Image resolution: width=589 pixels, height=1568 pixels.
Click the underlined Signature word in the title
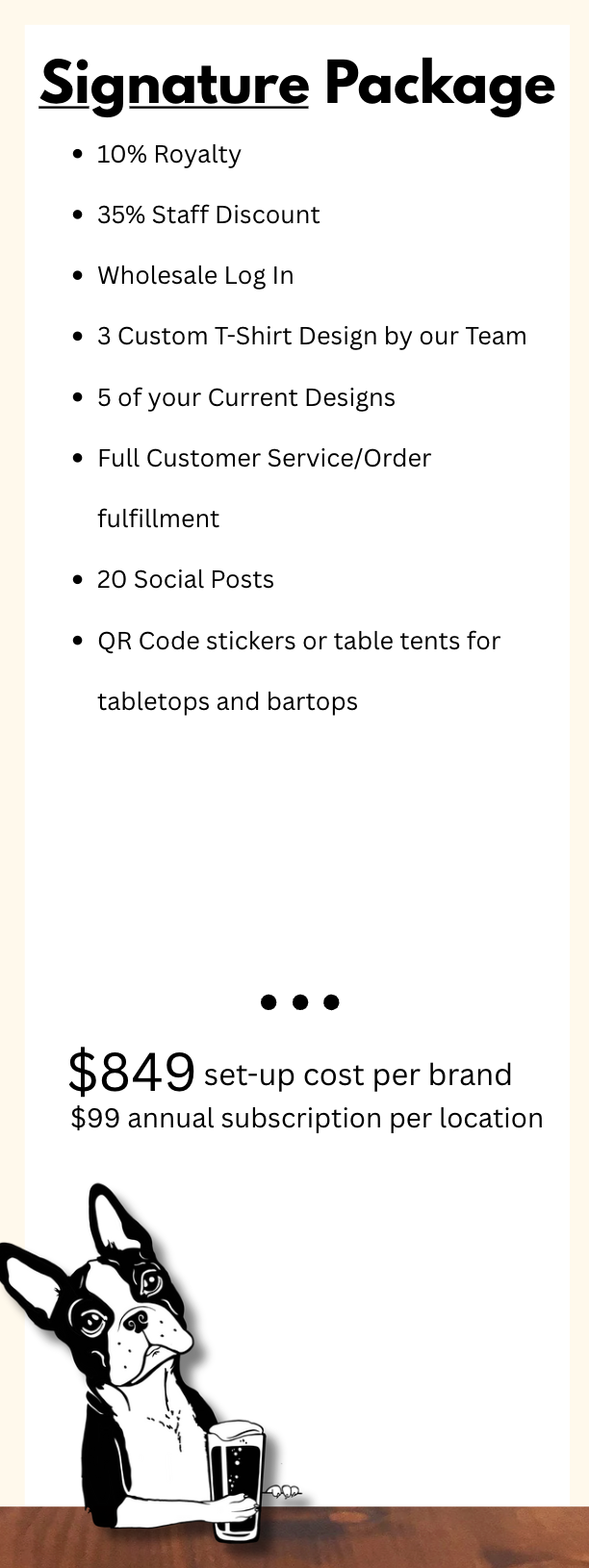(x=174, y=85)
